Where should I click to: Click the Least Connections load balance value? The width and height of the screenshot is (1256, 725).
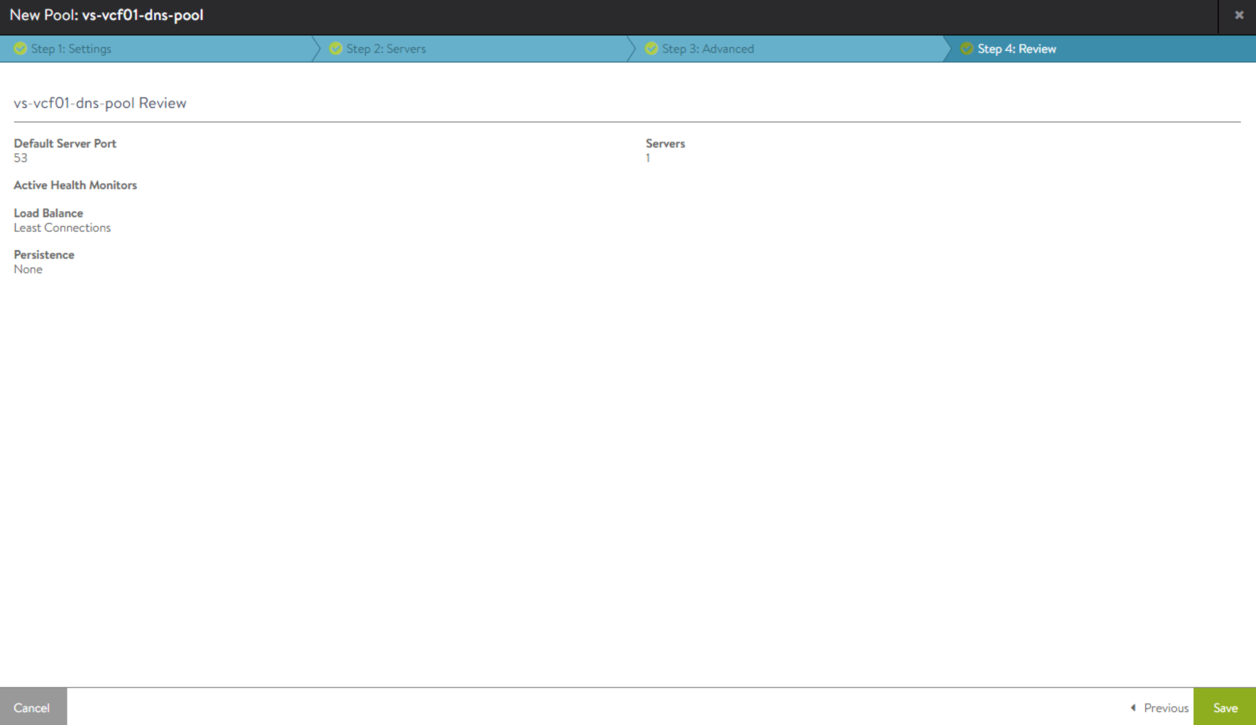pyautogui.click(x=62, y=228)
